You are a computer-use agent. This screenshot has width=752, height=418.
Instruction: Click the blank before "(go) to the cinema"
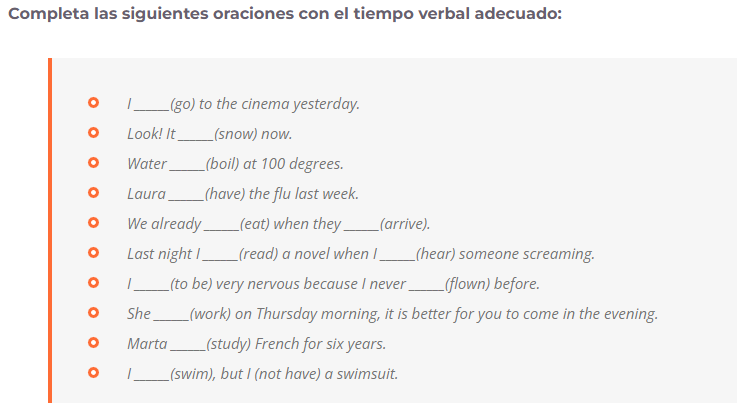click(x=152, y=108)
